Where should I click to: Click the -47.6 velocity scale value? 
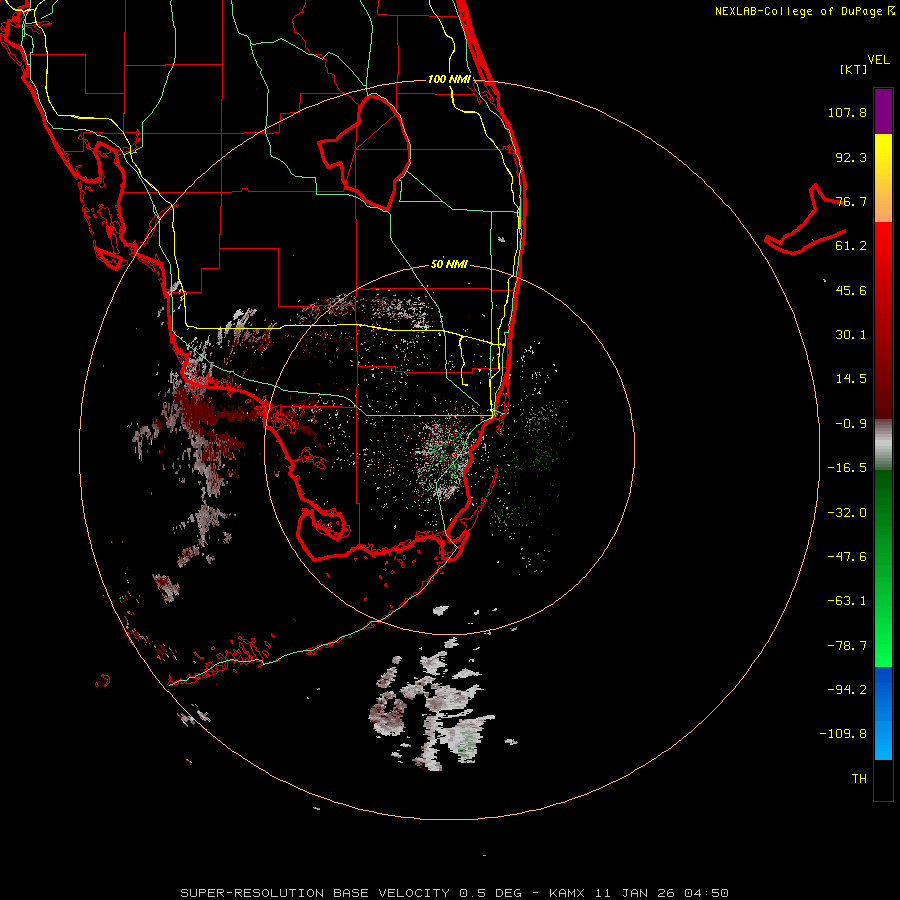(x=847, y=557)
